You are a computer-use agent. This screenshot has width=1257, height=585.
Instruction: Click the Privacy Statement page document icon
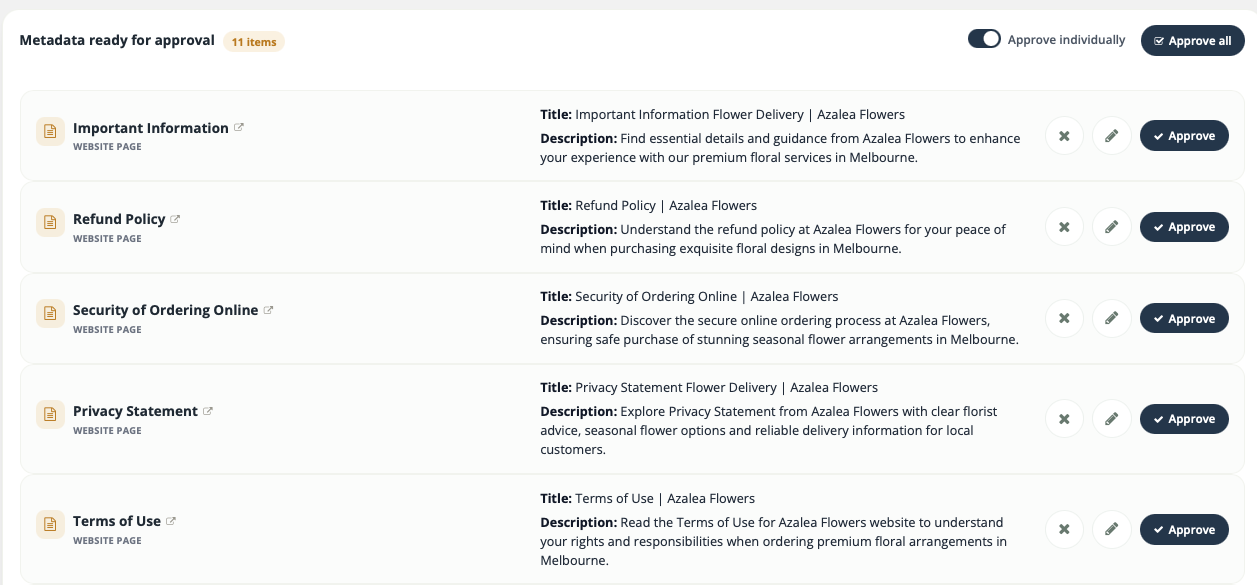pyautogui.click(x=50, y=415)
